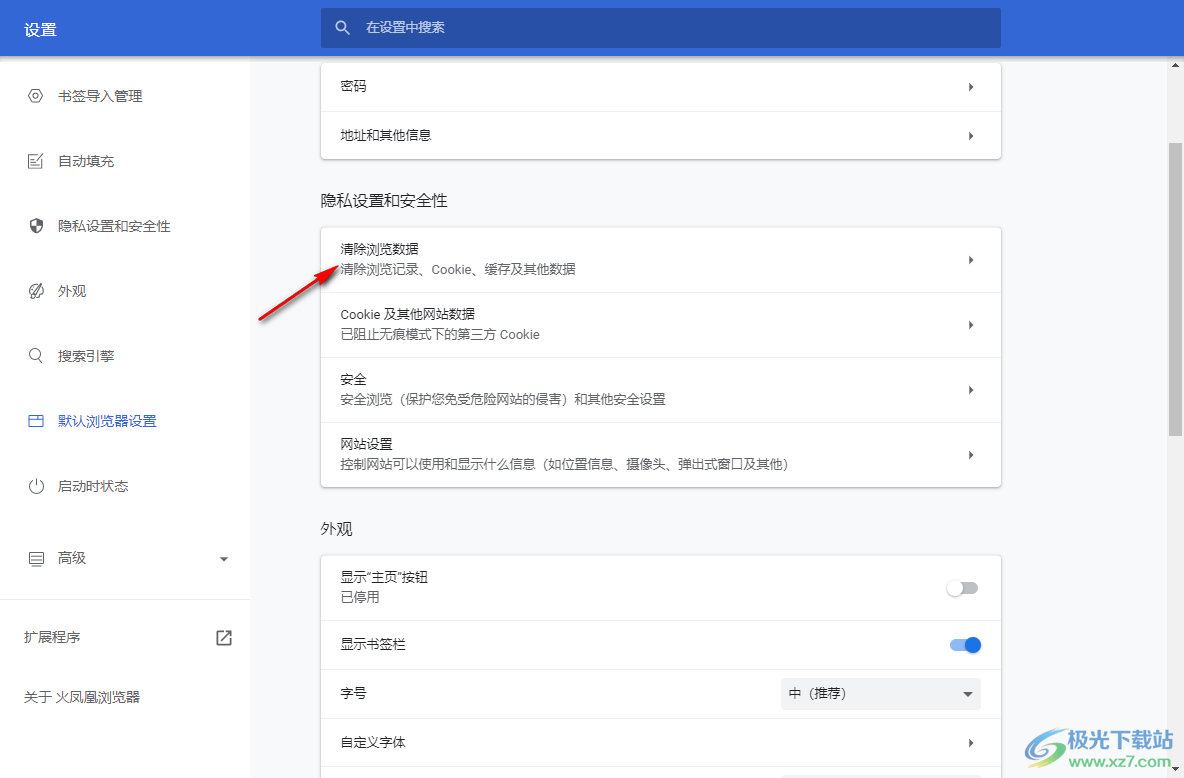
Task: Click the 搜索引擎 magnifier icon in sidebar
Action: pos(35,356)
